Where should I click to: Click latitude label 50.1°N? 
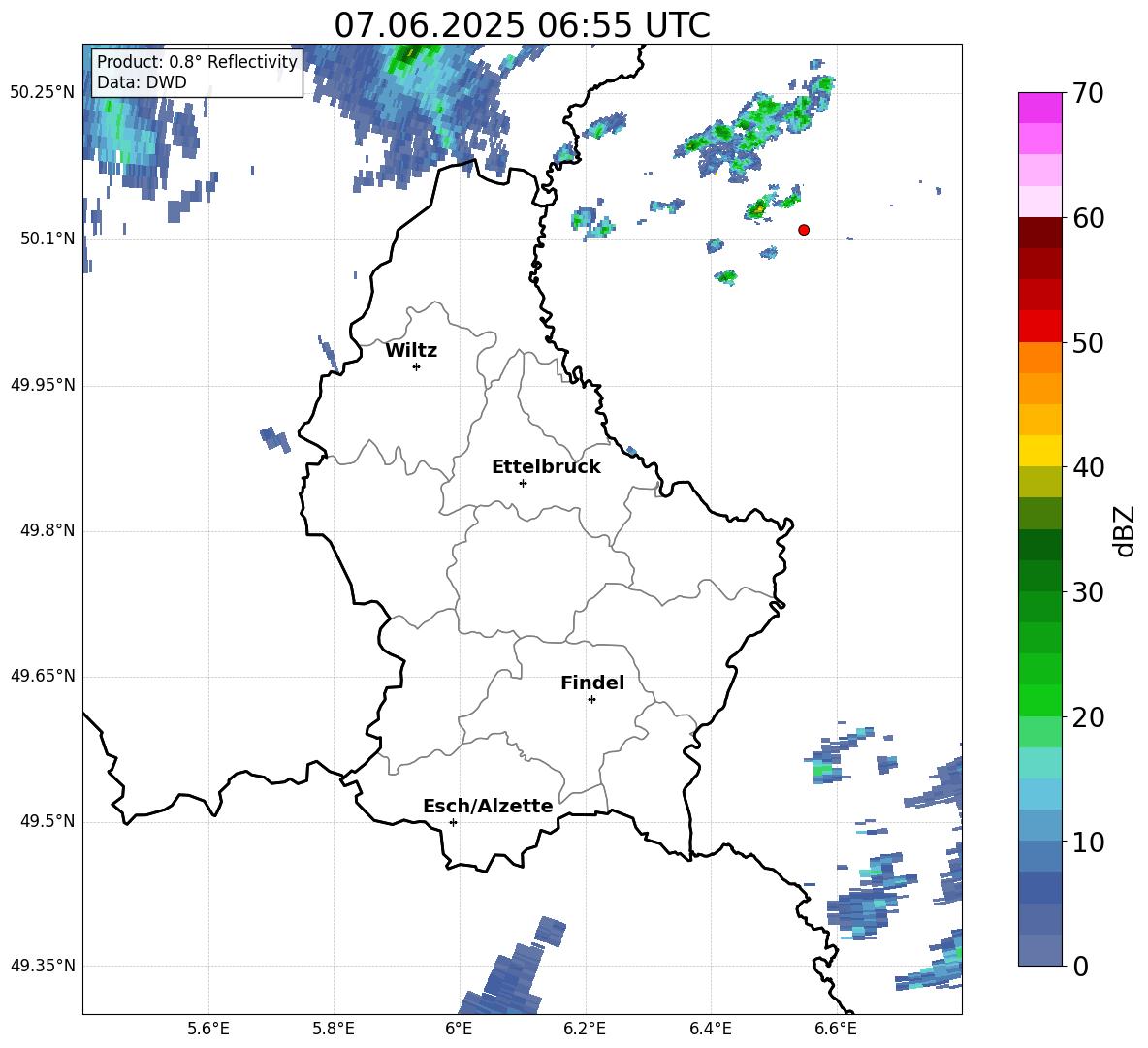pyautogui.click(x=48, y=239)
